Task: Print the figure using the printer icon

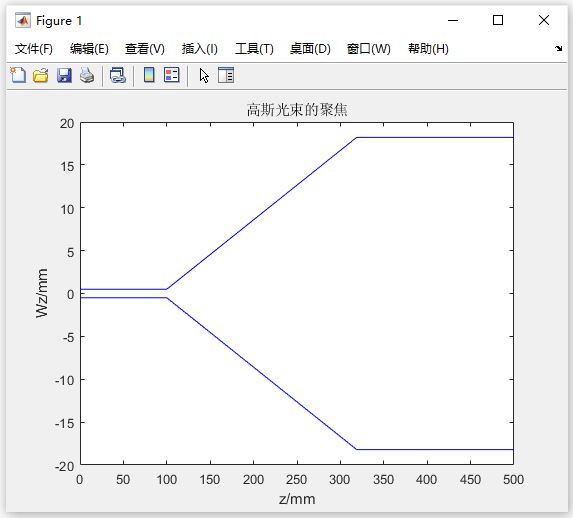Action: [87, 75]
